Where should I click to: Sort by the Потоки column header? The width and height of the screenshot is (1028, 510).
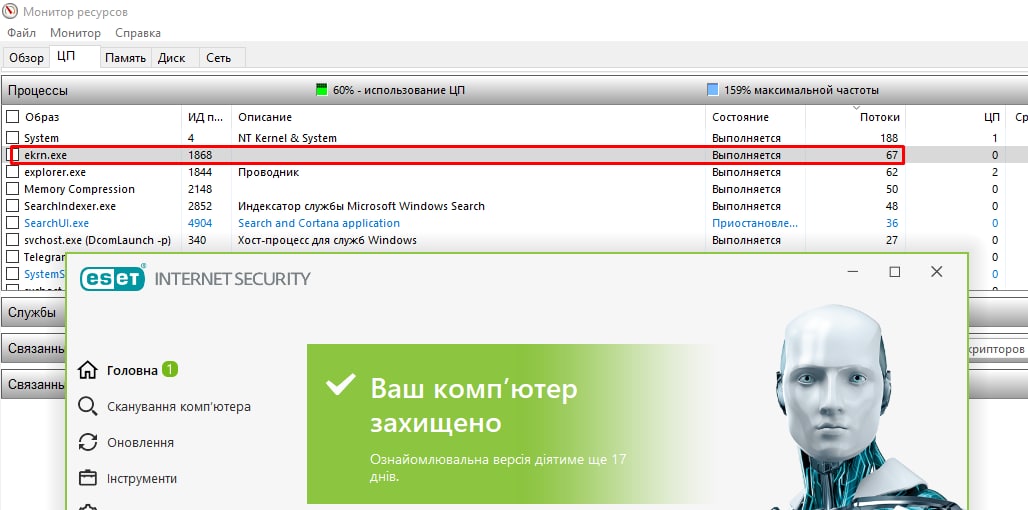click(x=879, y=117)
